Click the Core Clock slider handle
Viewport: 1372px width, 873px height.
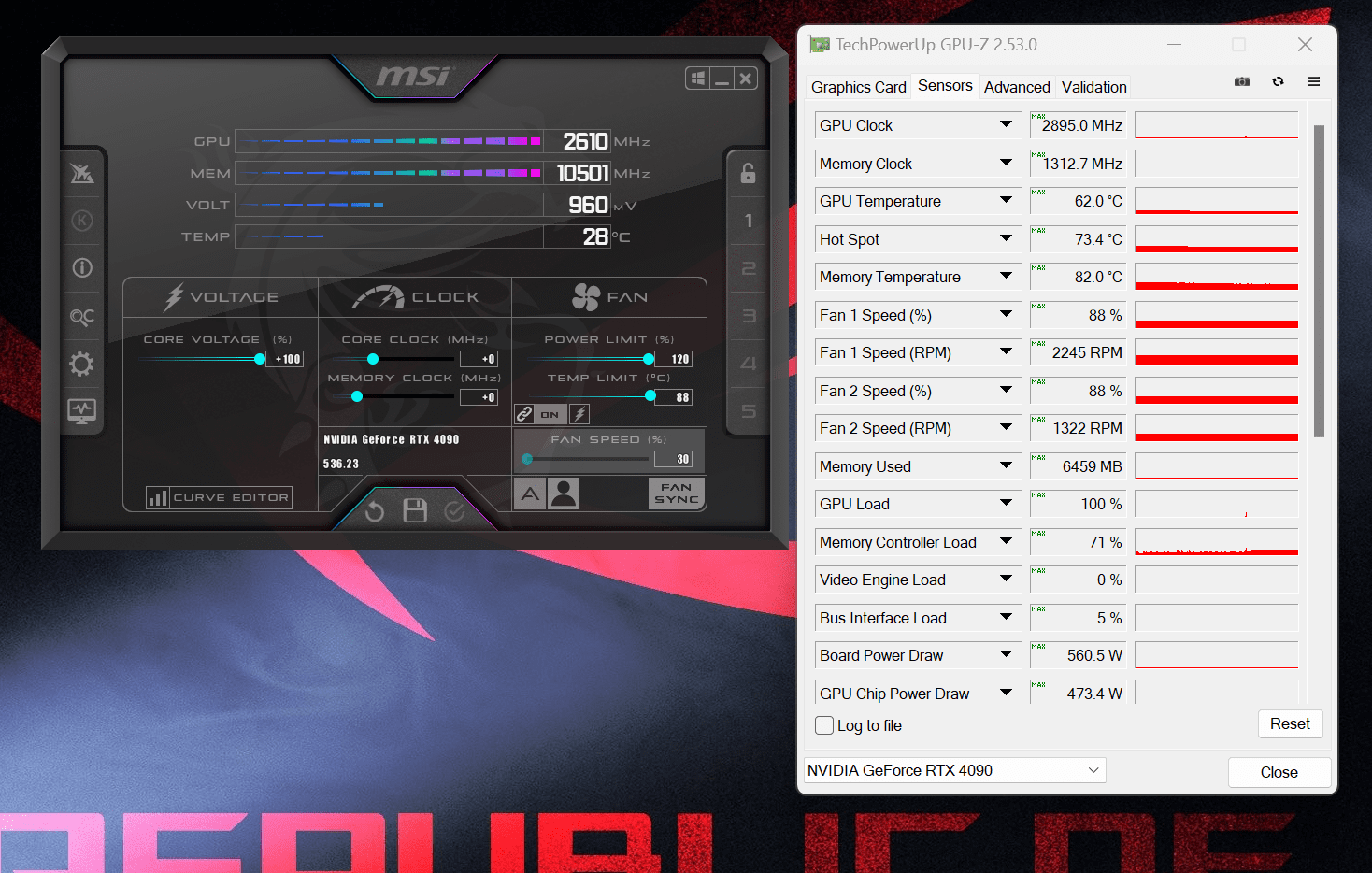pos(373,359)
